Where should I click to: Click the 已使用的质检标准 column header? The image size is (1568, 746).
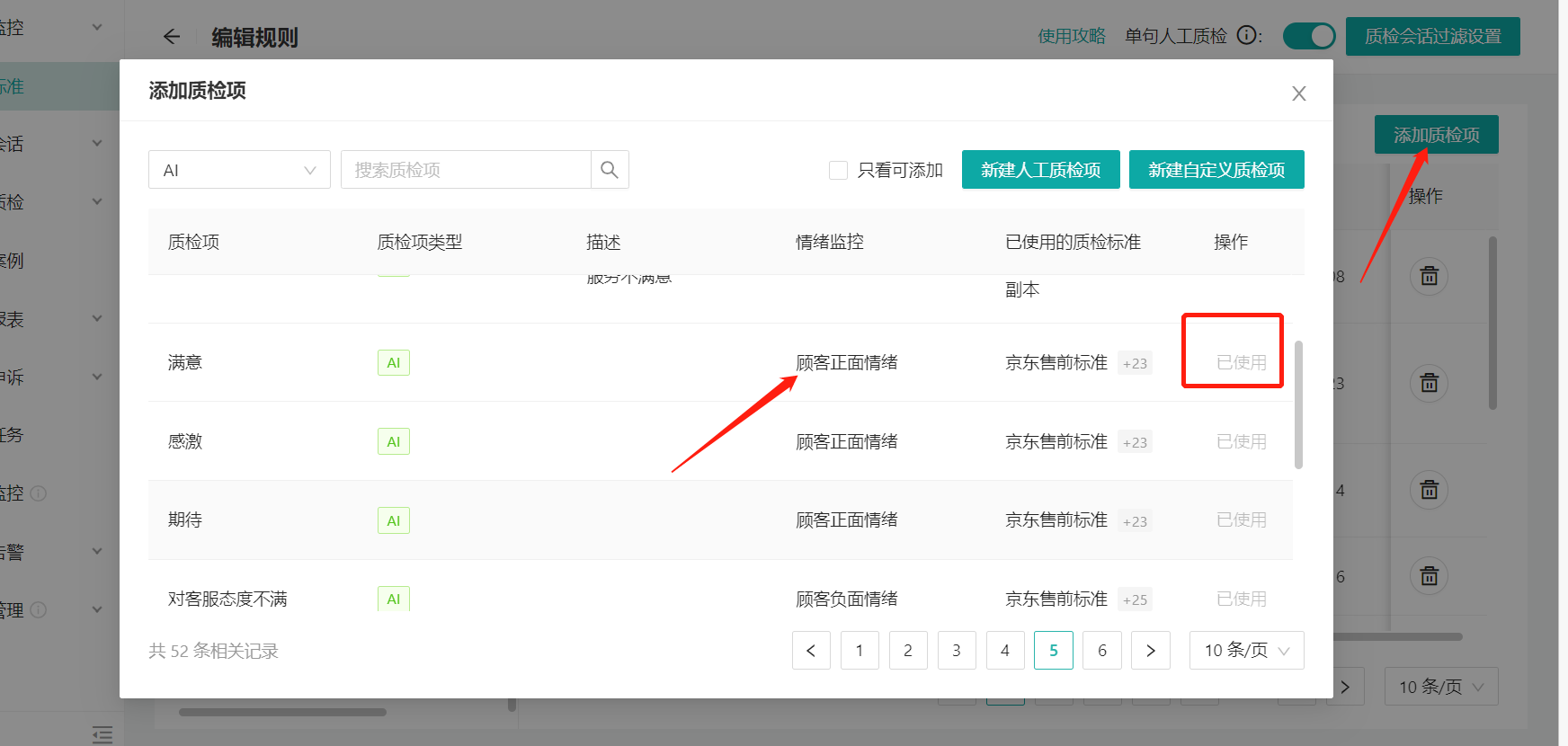click(x=1074, y=242)
